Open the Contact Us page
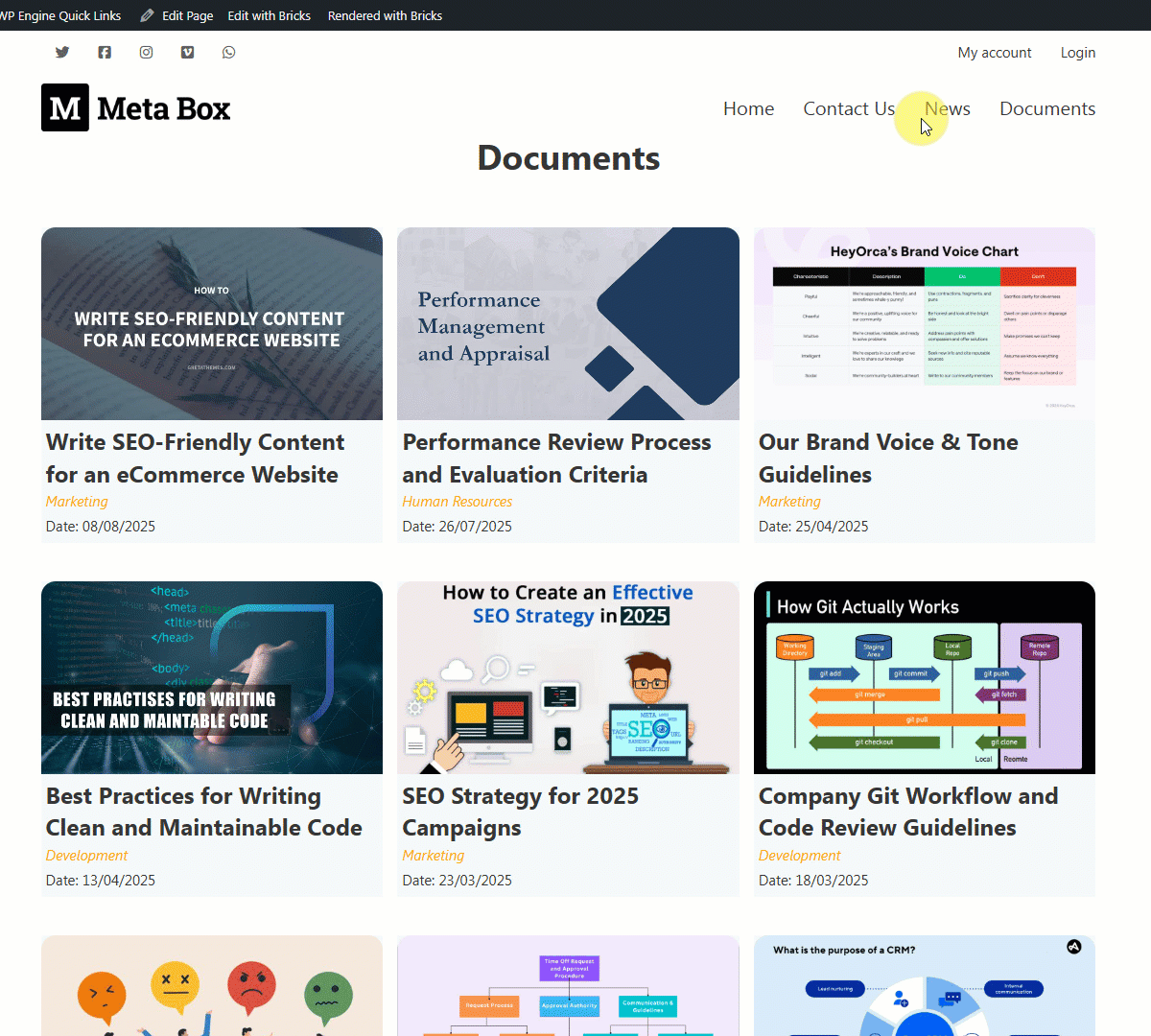The height and width of the screenshot is (1036, 1151). click(848, 108)
